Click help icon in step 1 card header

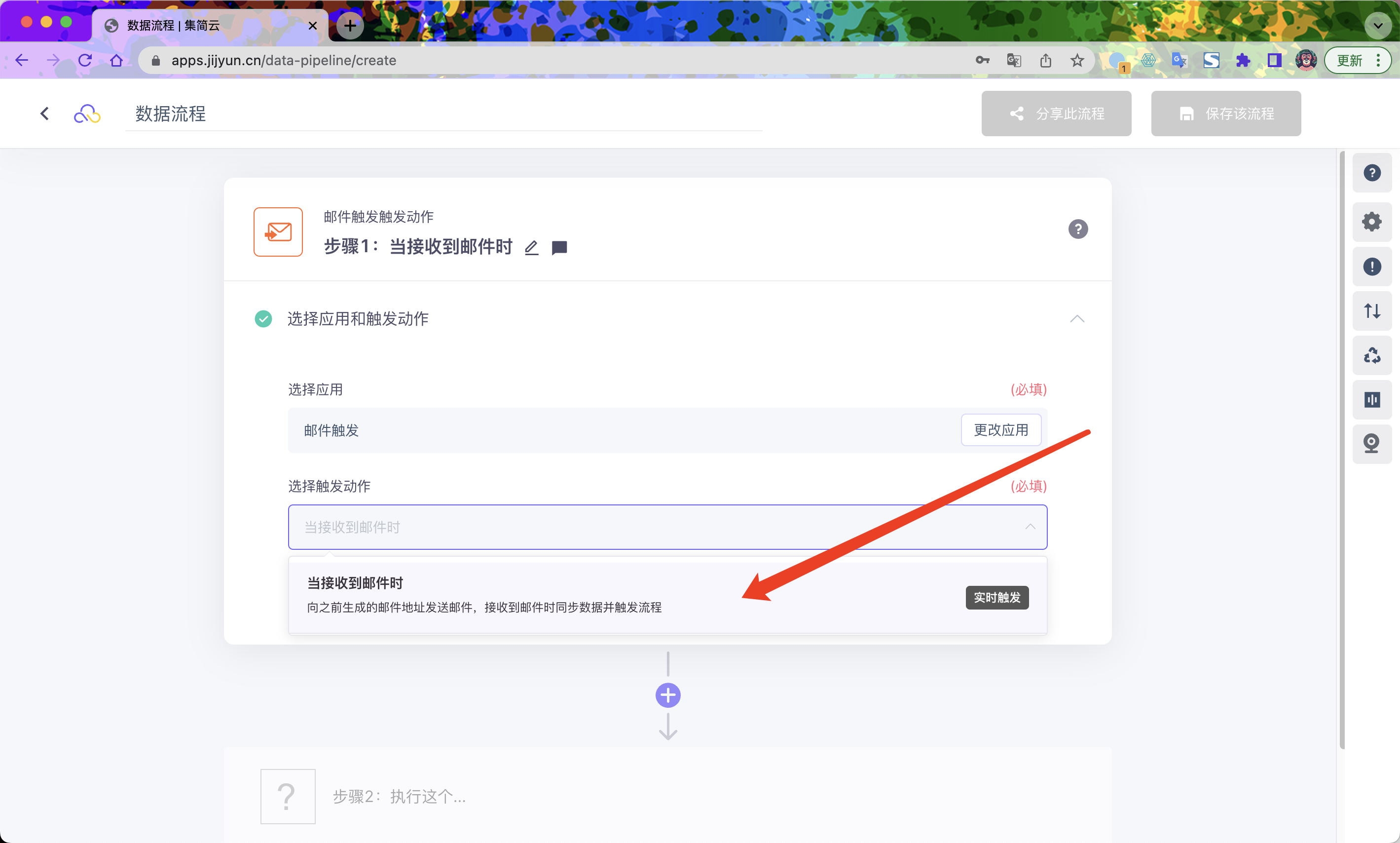pyautogui.click(x=1077, y=229)
